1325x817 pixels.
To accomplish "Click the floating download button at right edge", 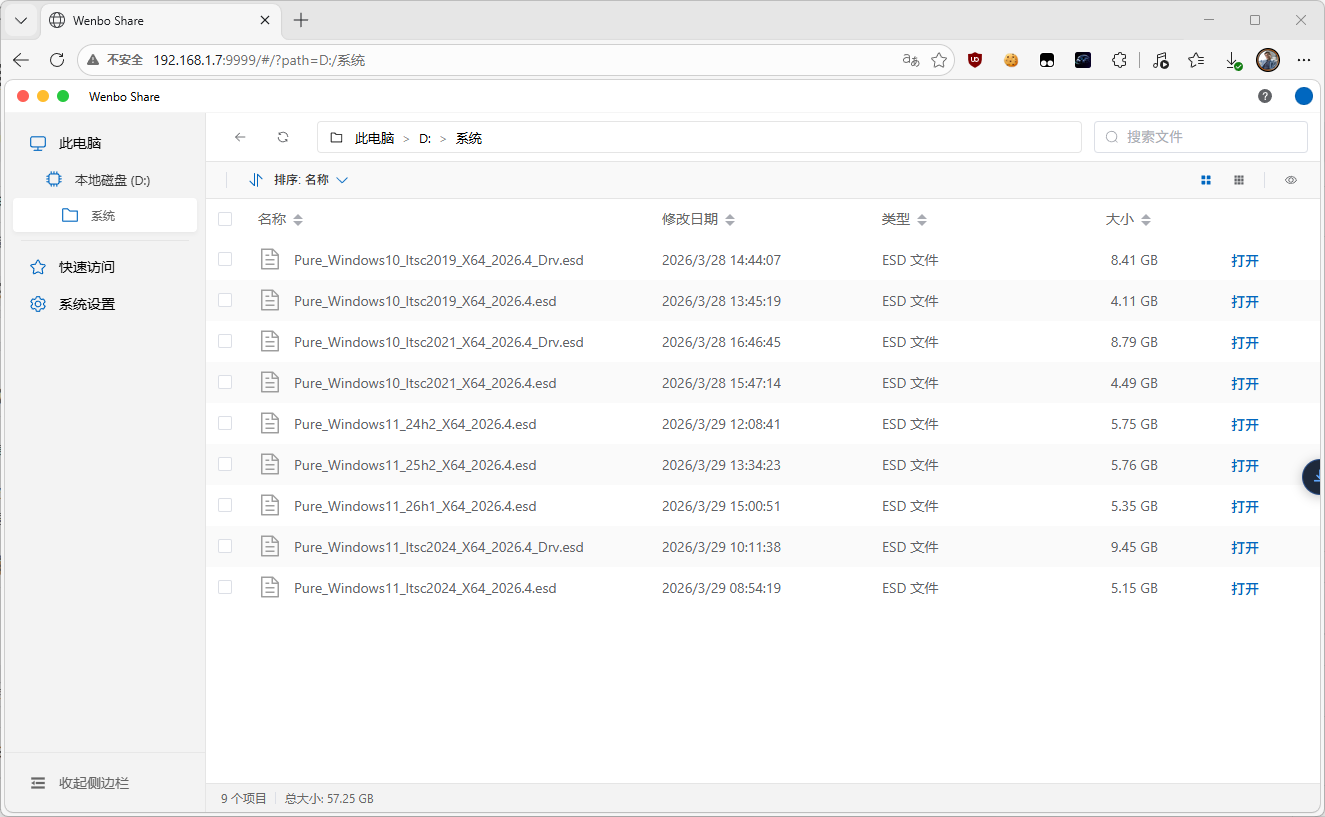I will 1315,477.
